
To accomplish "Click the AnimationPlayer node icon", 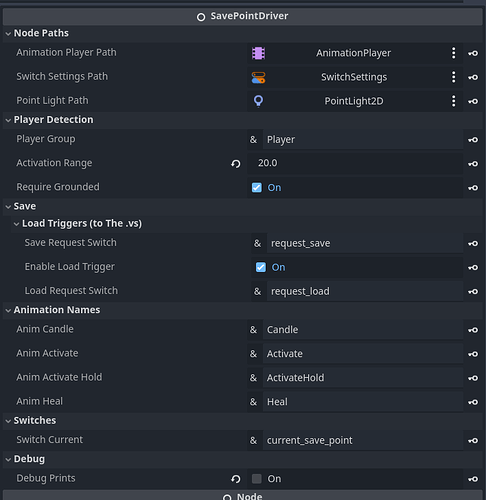I will 258,53.
